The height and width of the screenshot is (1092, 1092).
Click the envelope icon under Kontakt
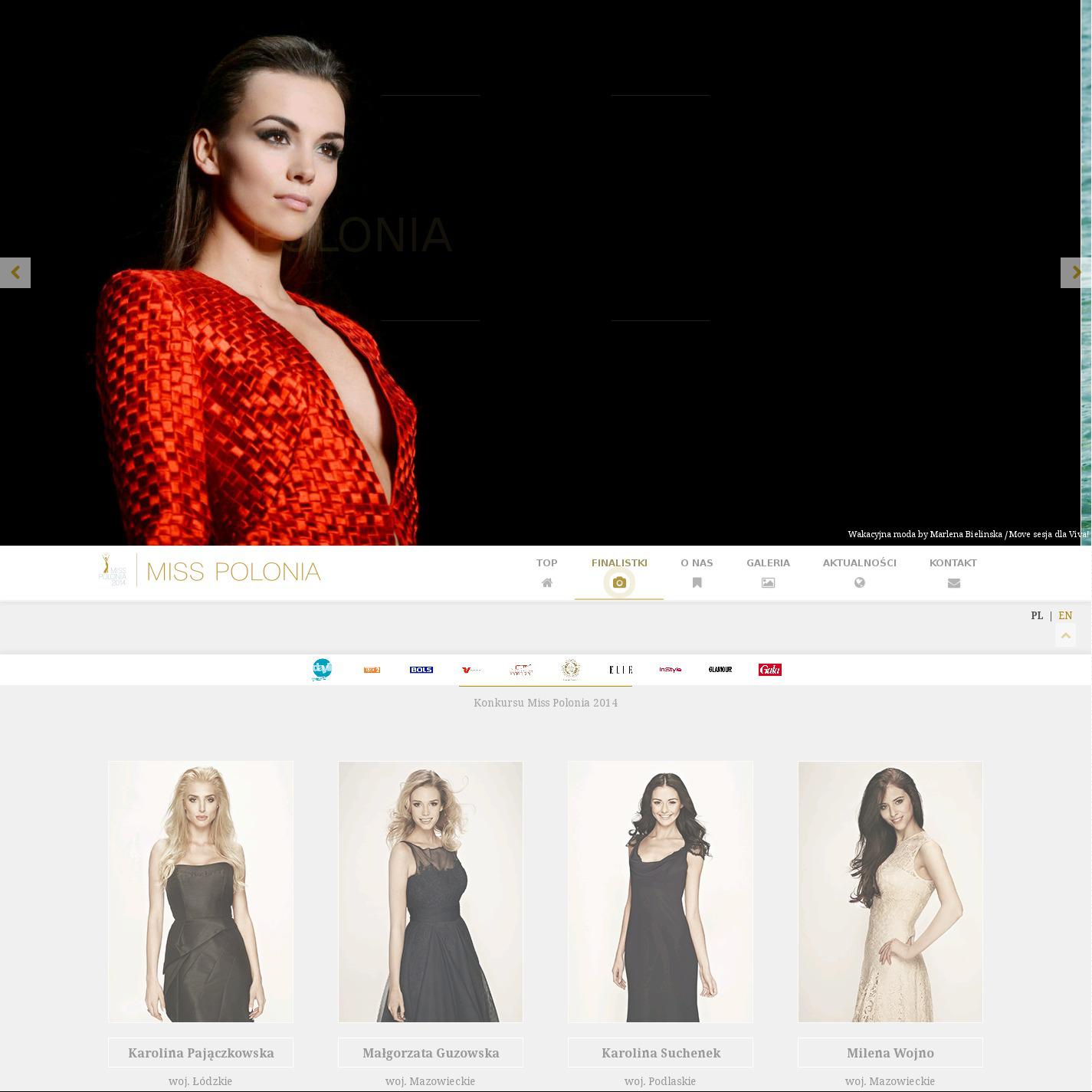click(953, 583)
